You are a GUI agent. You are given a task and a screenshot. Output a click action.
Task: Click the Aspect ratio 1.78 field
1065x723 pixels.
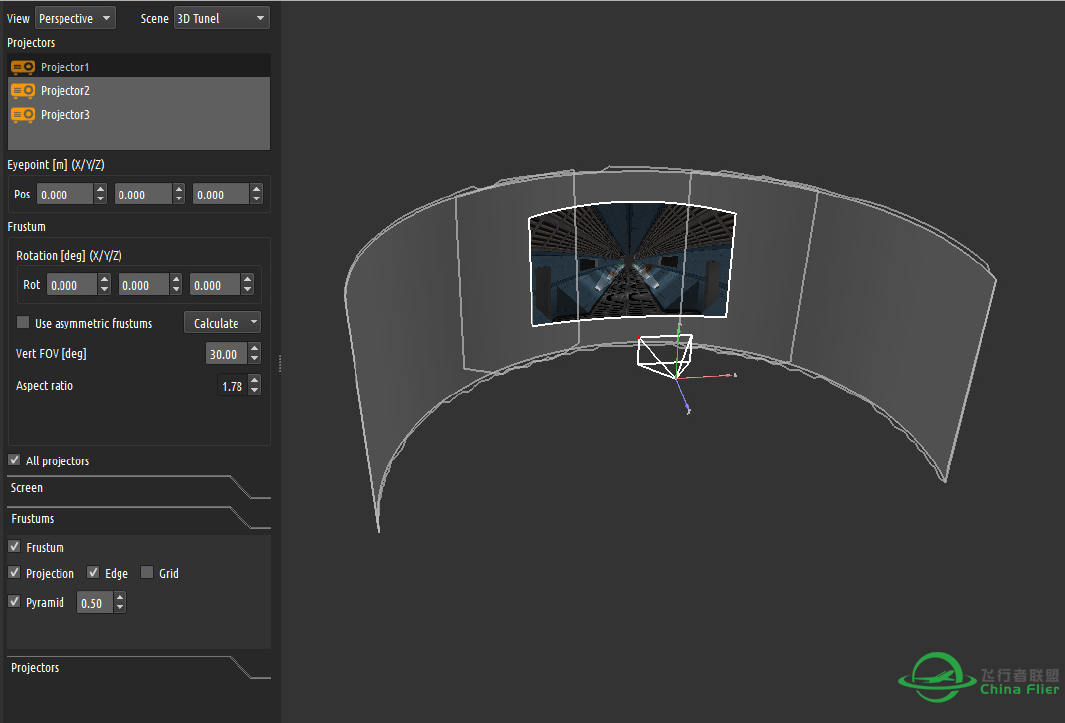point(232,386)
